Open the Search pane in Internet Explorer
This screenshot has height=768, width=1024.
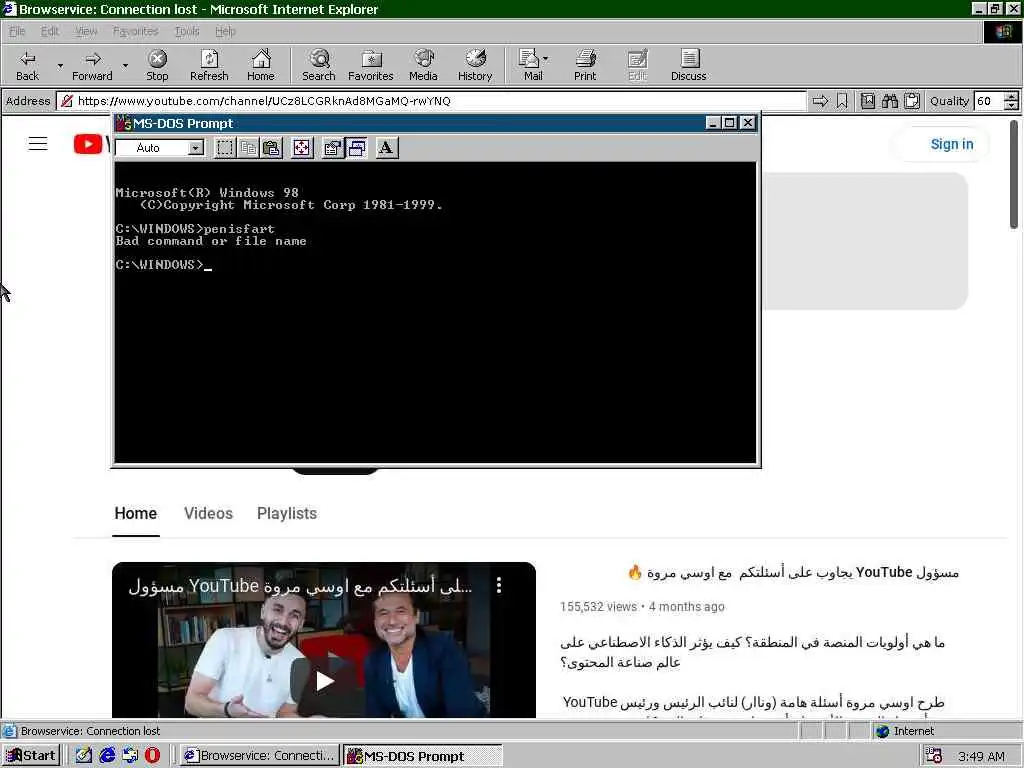click(x=319, y=65)
